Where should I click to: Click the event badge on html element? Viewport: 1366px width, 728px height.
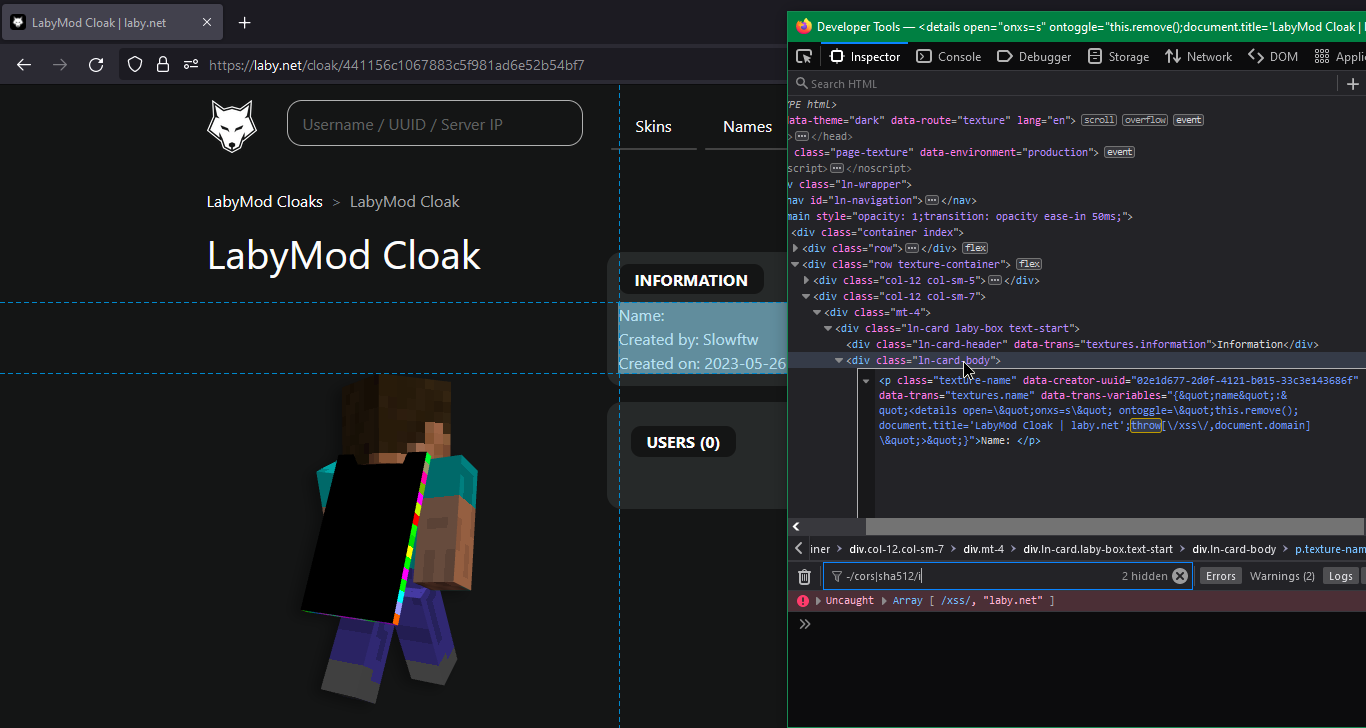[1189, 120]
